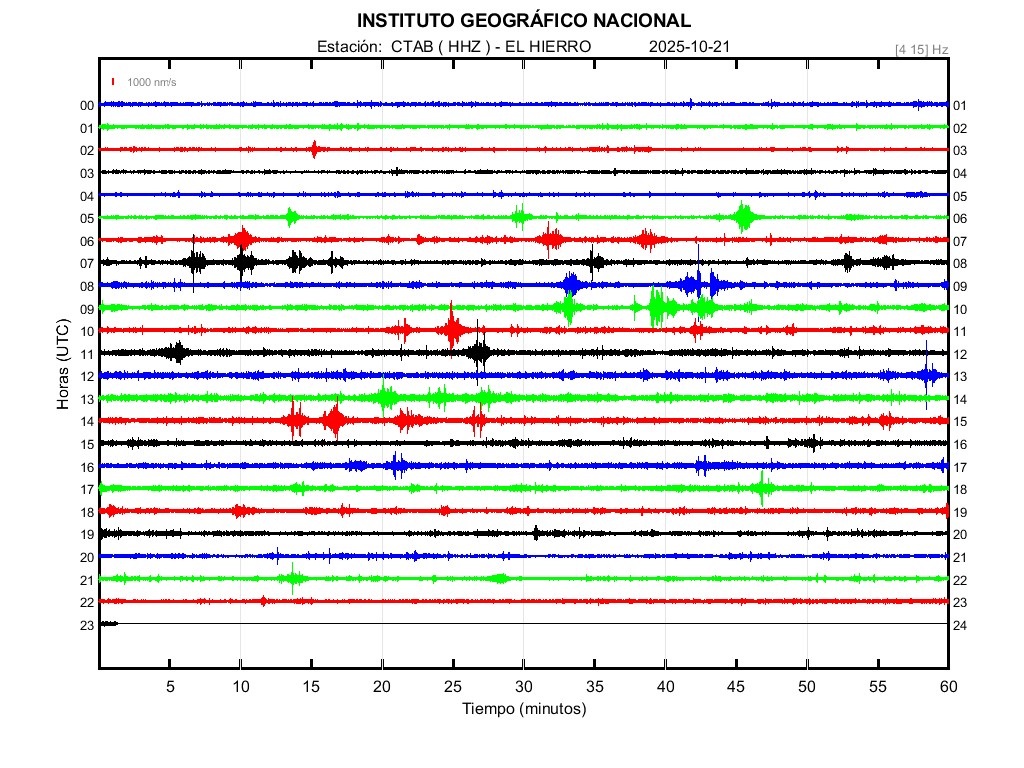Click the 45 minute tick label
1024x768 pixels.
click(x=736, y=686)
